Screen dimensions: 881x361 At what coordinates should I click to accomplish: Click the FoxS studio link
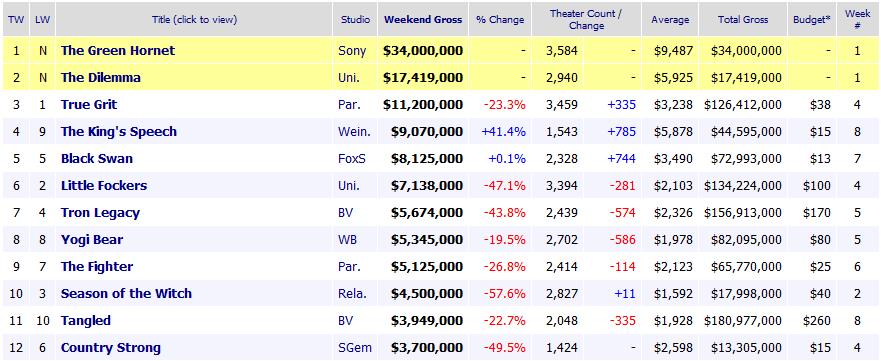(x=352, y=158)
